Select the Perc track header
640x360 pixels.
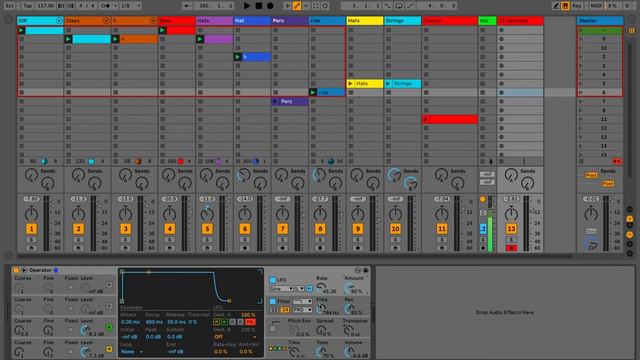pos(290,20)
